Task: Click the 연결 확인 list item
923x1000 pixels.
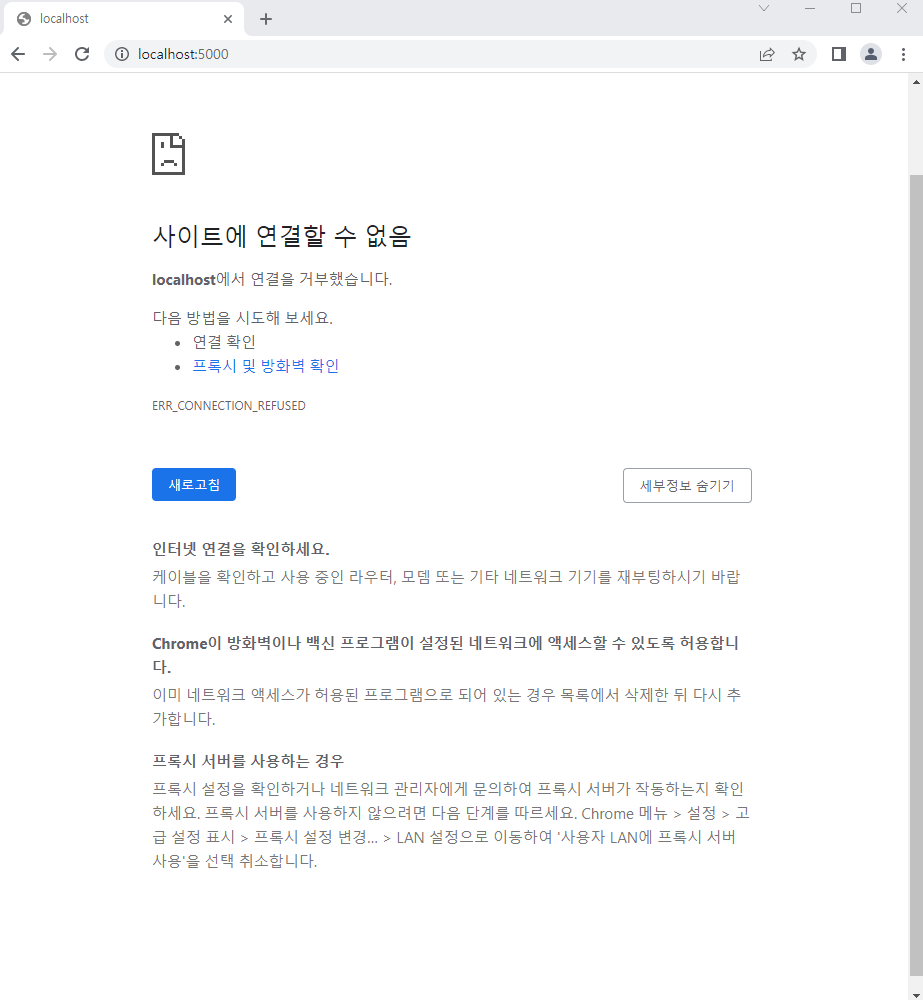Action: tap(224, 342)
